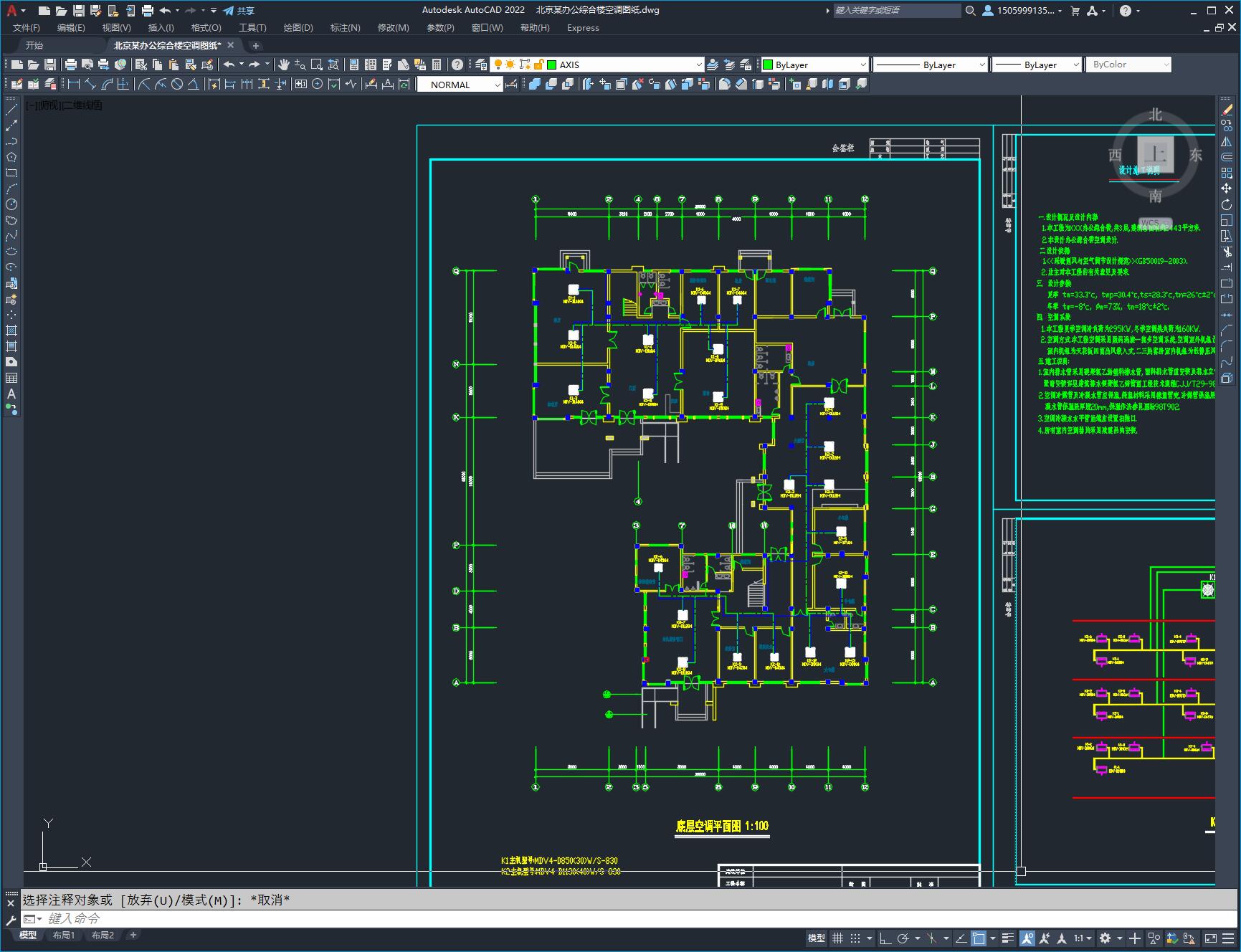Add a new drawing tab with plus
The width and height of the screenshot is (1241, 952).
point(256,45)
